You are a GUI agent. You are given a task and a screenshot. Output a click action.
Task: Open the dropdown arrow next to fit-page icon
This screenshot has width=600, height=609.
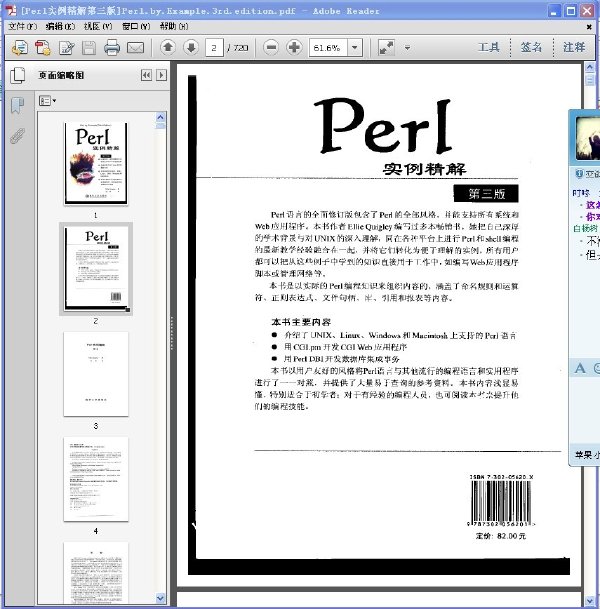(x=407, y=48)
